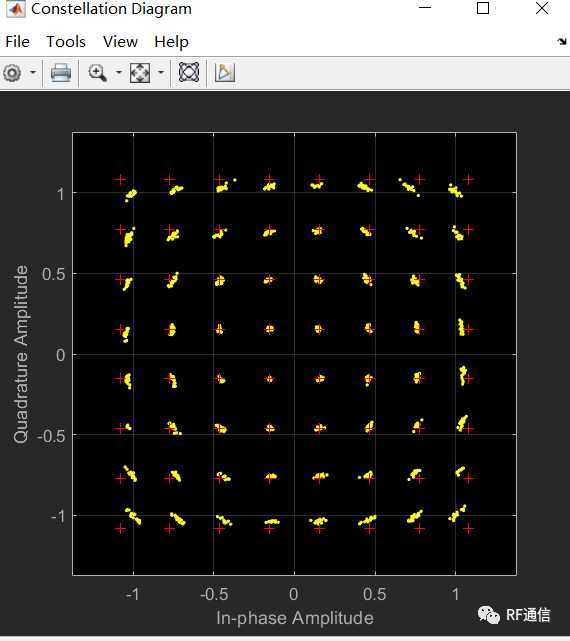Click the dock window arrow icon
Screen dimensions: 570x641
(562, 41)
